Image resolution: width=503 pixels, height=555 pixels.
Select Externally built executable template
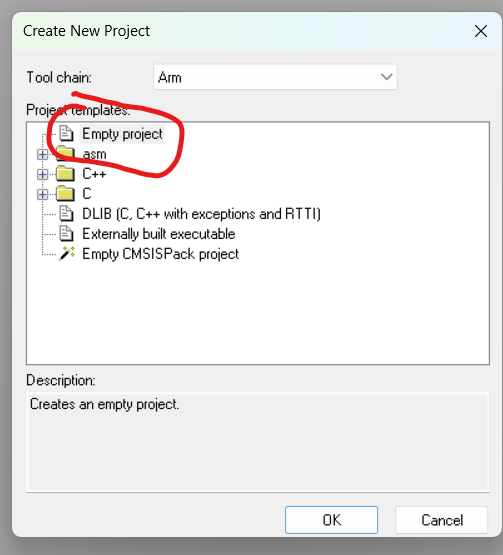pyautogui.click(x=159, y=234)
